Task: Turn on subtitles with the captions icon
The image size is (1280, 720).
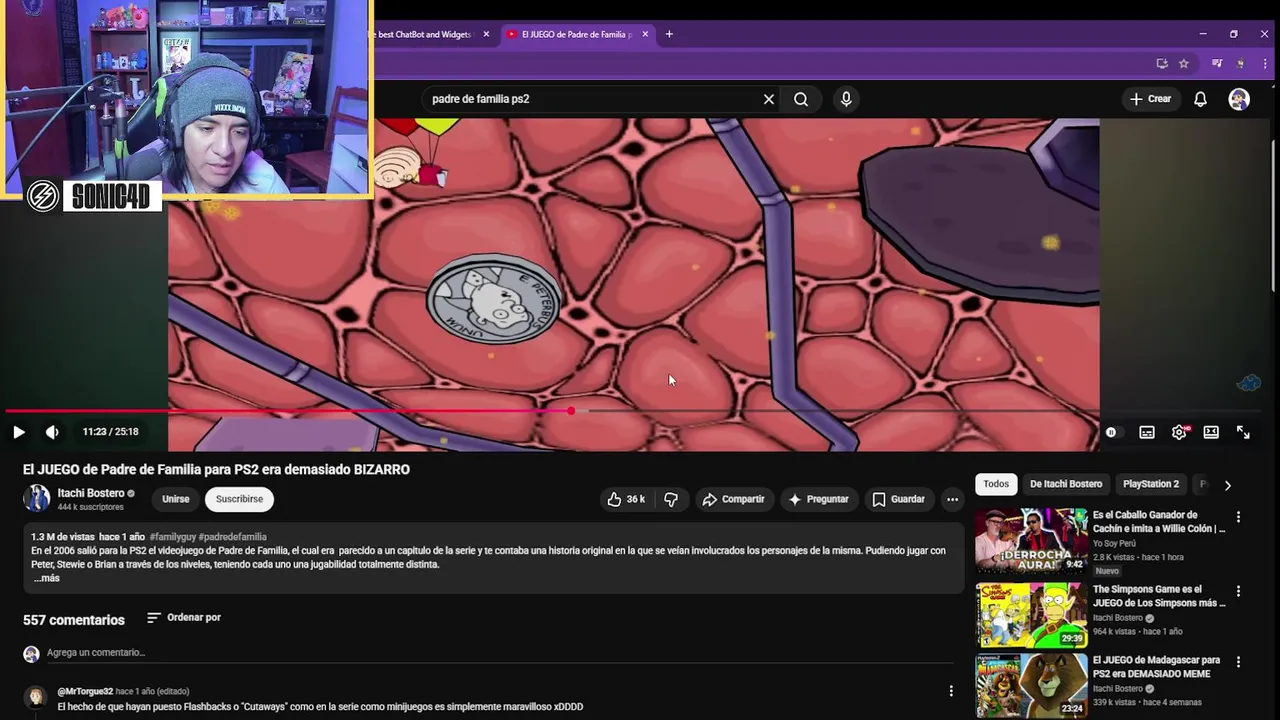Action: pyautogui.click(x=1147, y=432)
